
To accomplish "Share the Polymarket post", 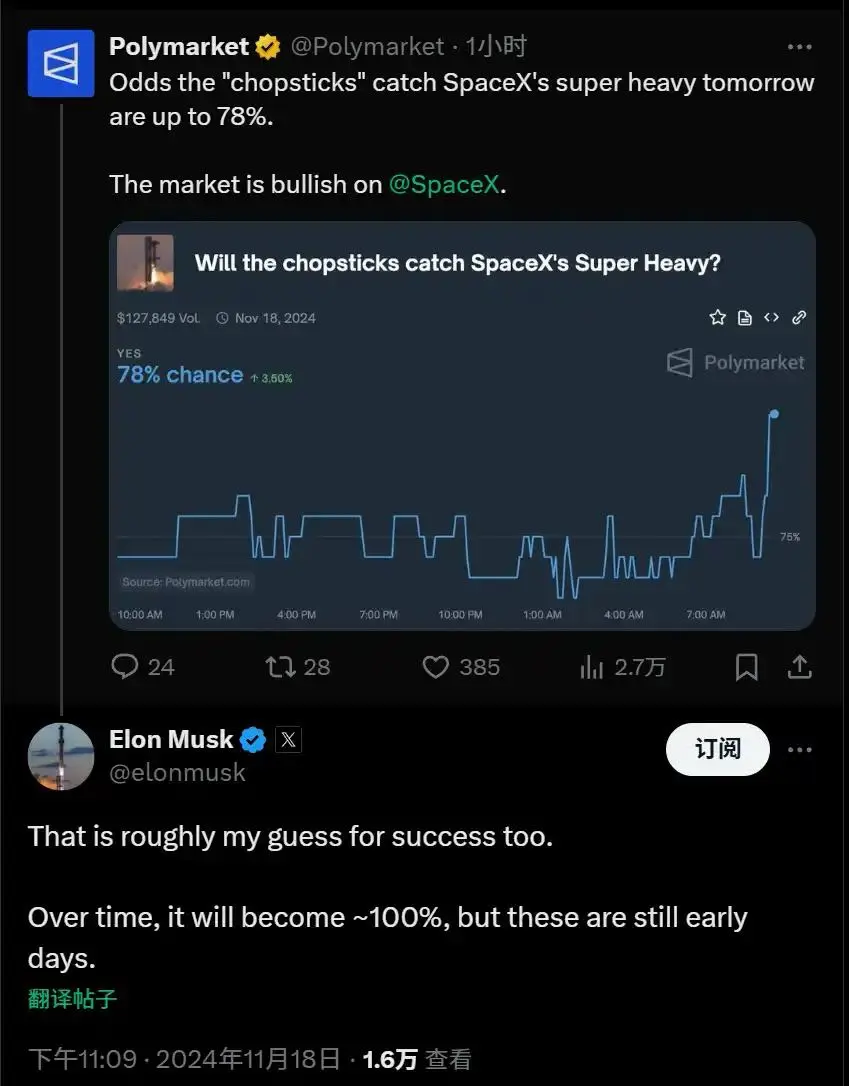I will point(799,667).
